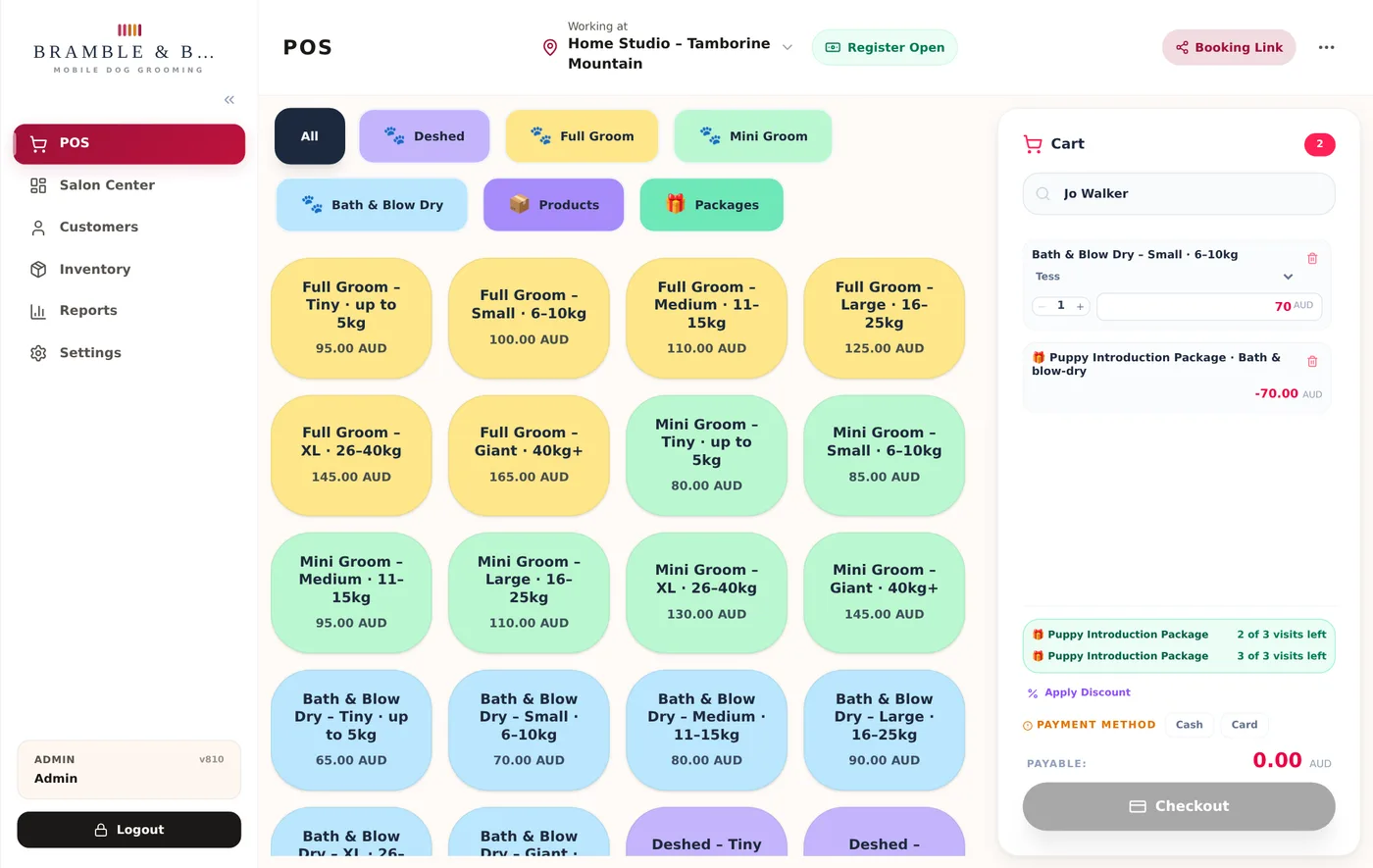This screenshot has width=1373, height=868.
Task: Select Cash payment method
Action: pyautogui.click(x=1189, y=725)
